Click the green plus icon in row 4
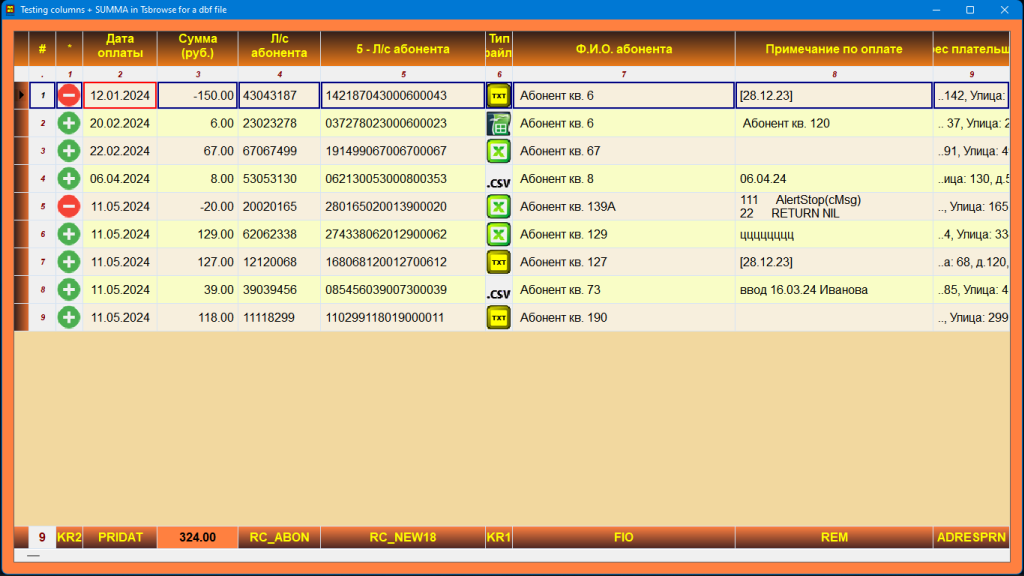 pos(69,178)
